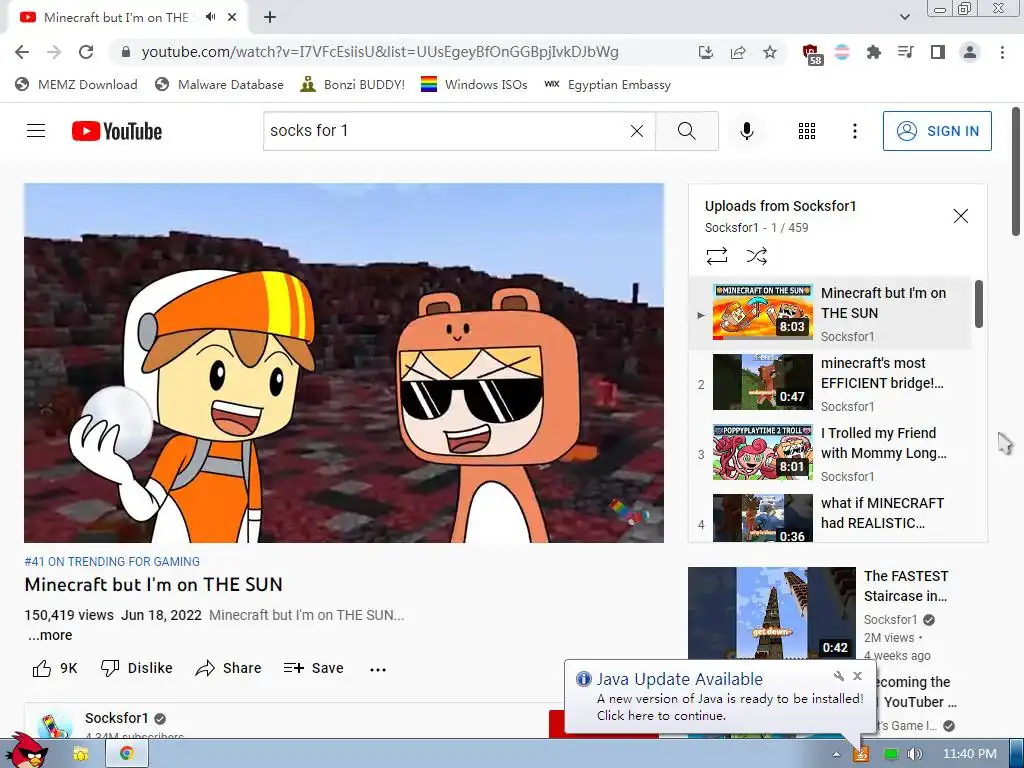Bookmark this page with the star

[x=770, y=52]
